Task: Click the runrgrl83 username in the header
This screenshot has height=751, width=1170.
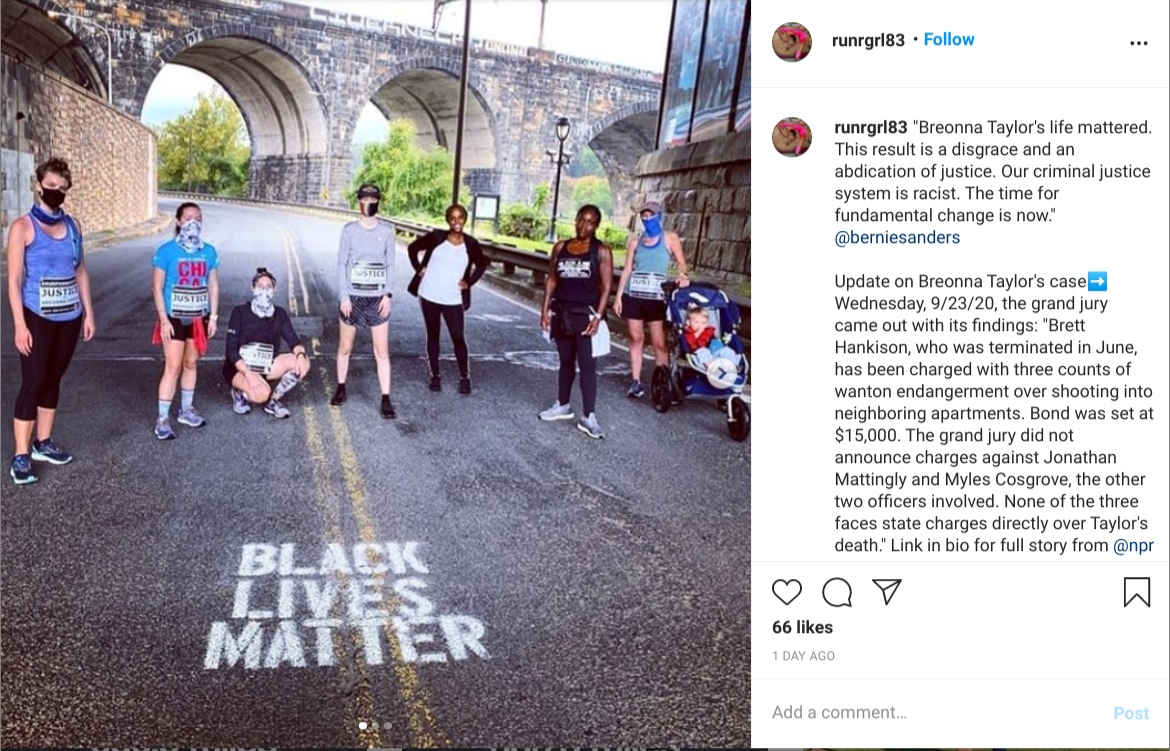Action: point(868,40)
